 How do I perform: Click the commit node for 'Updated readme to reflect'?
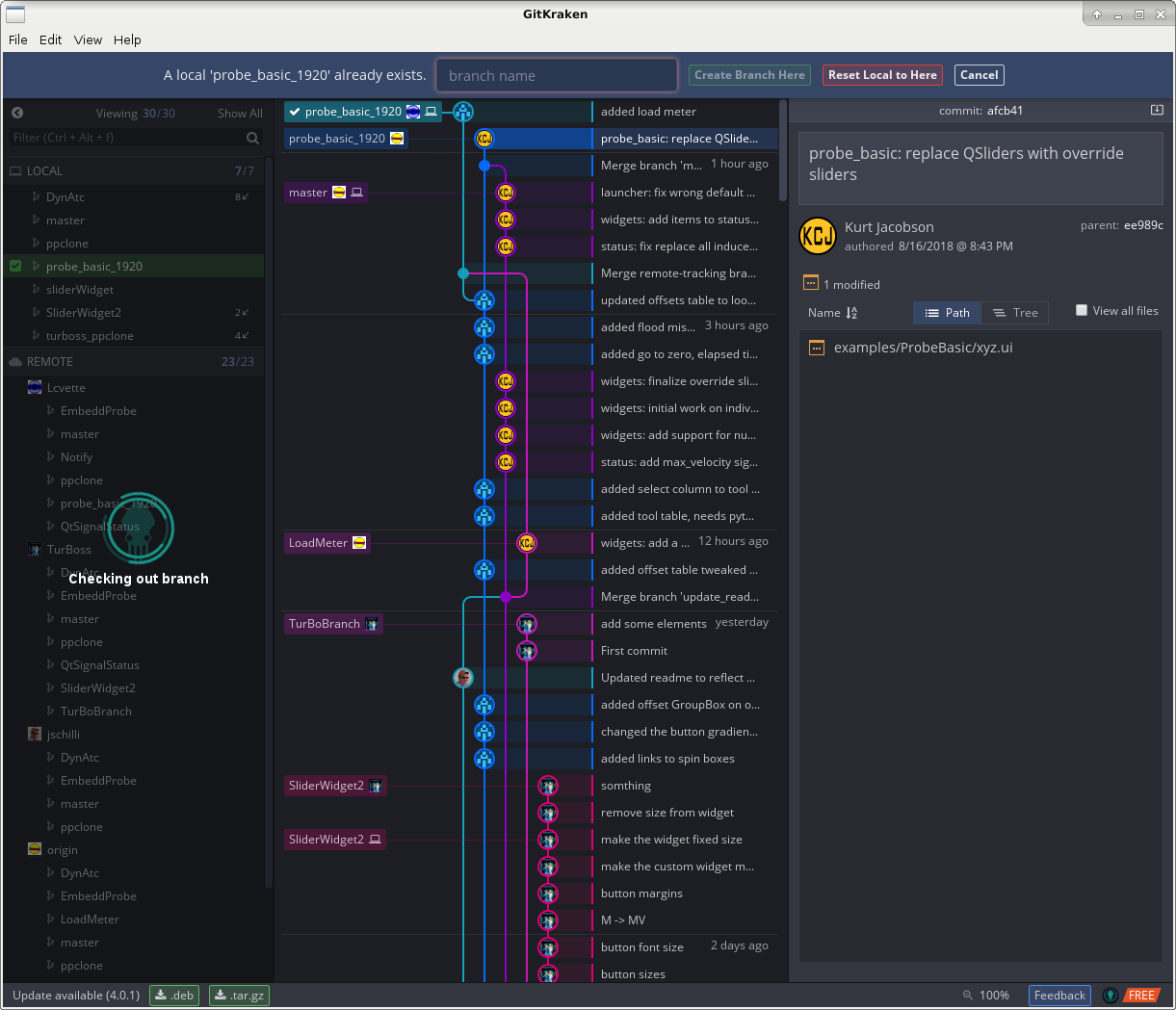(x=463, y=678)
